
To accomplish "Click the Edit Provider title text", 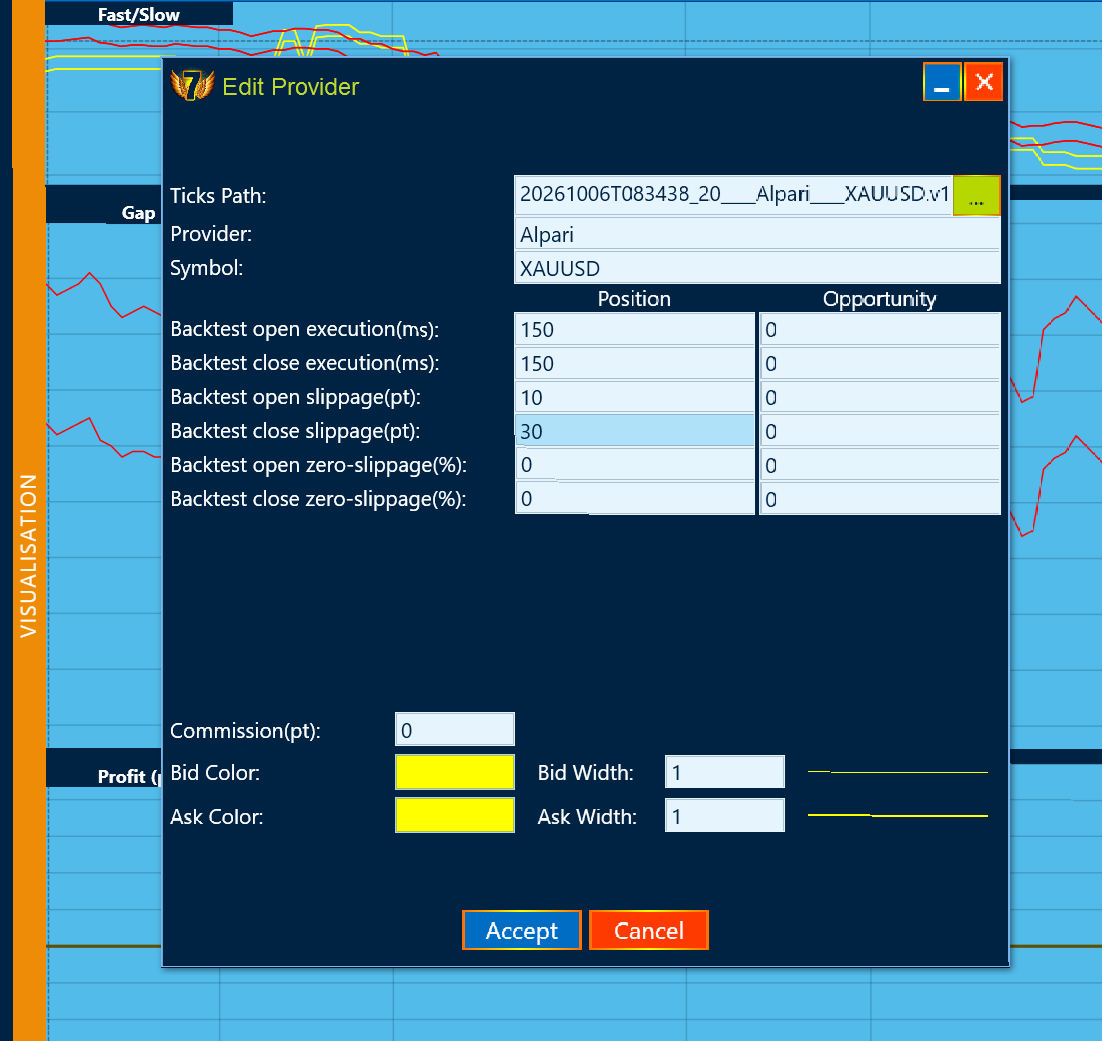I will click(x=290, y=86).
